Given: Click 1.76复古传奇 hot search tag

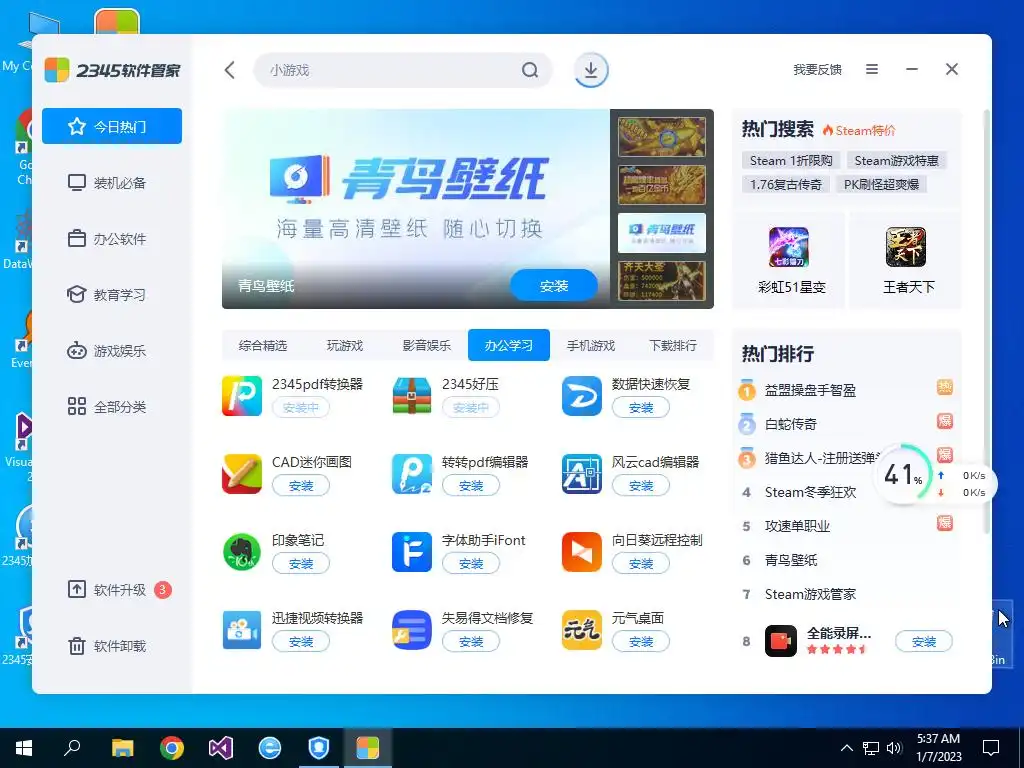Looking at the screenshot, I should point(786,184).
